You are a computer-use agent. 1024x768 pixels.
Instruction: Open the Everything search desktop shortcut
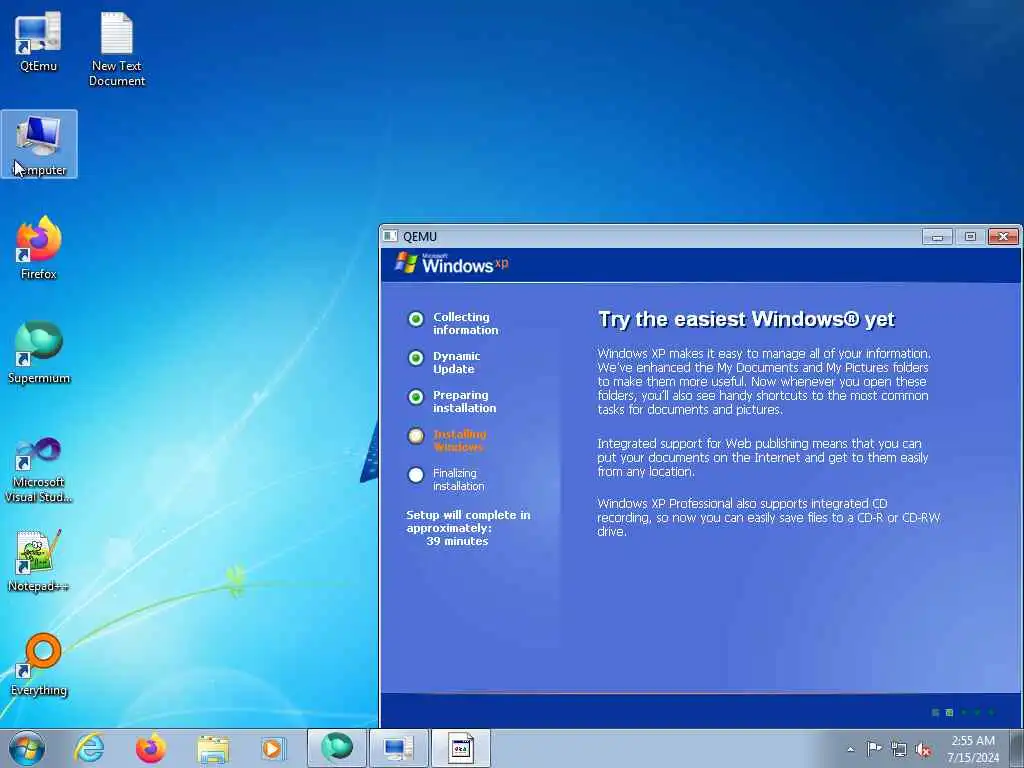coord(39,665)
